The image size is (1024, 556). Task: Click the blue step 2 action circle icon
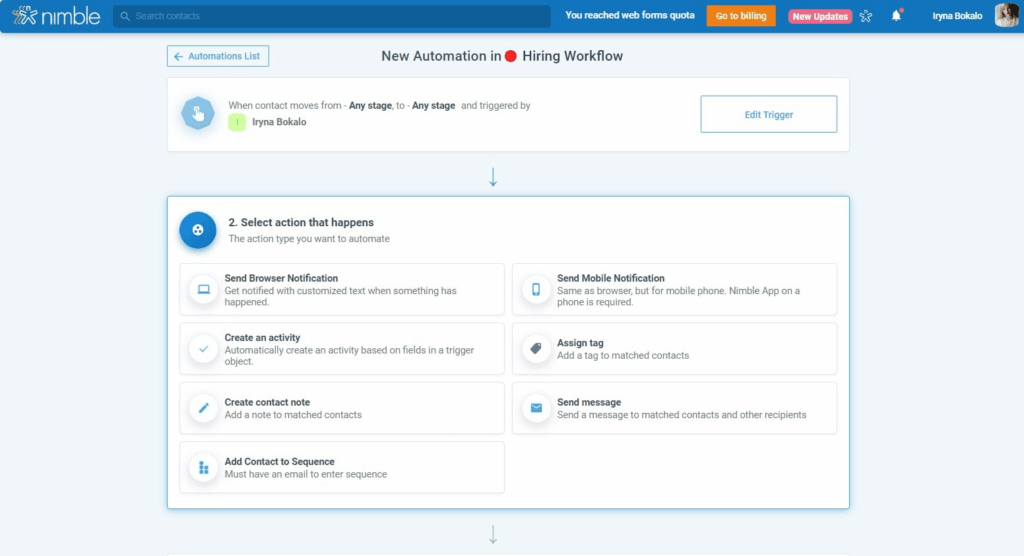(x=198, y=229)
